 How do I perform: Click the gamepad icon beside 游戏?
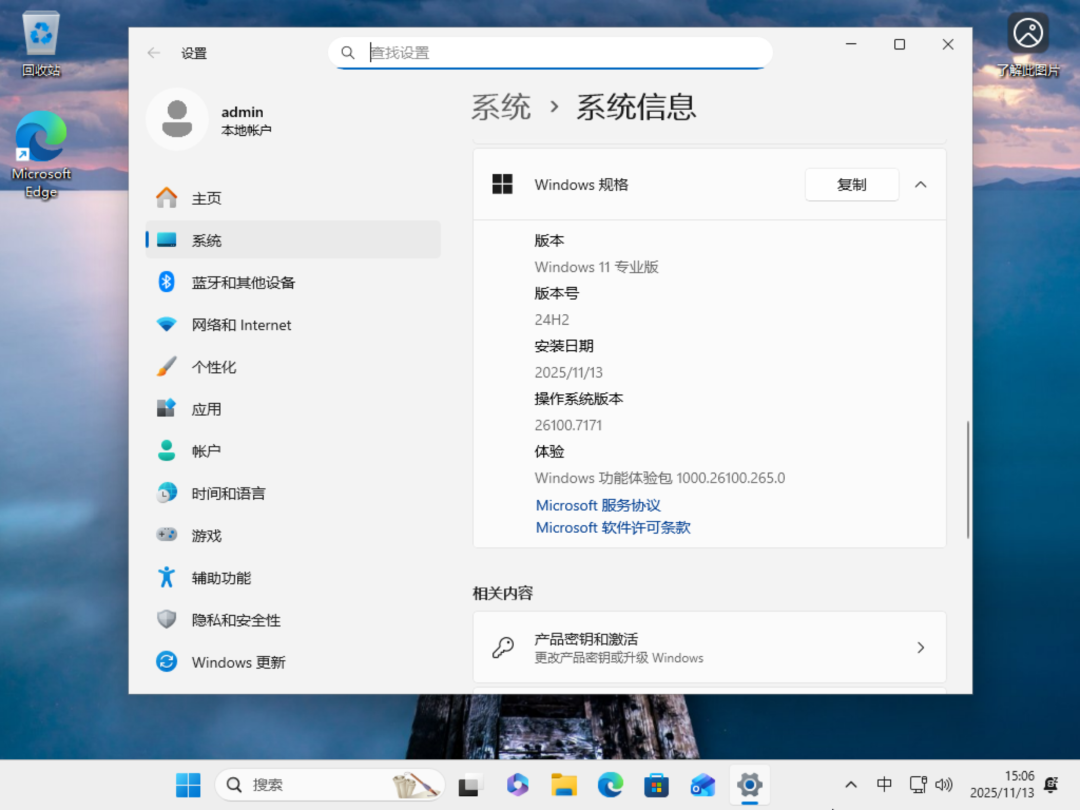(167, 534)
